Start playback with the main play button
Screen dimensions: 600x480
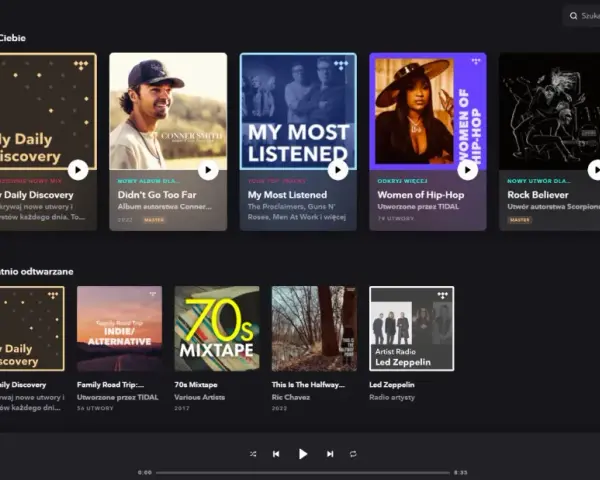point(303,454)
